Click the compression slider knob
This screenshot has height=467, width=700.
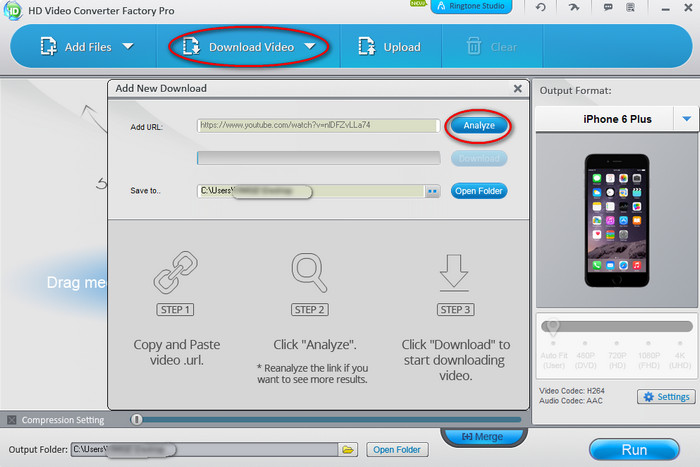(x=137, y=420)
